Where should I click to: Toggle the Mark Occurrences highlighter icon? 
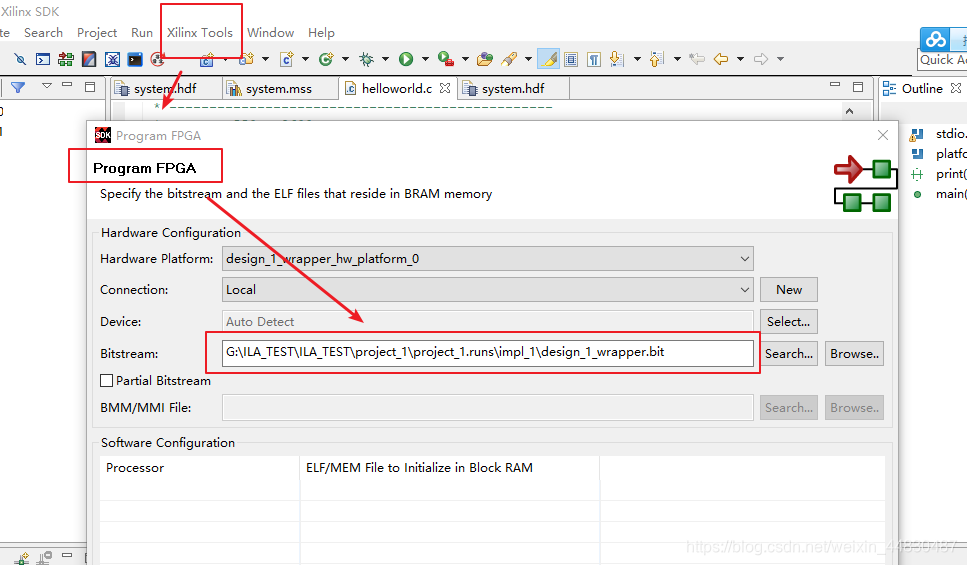(548, 59)
